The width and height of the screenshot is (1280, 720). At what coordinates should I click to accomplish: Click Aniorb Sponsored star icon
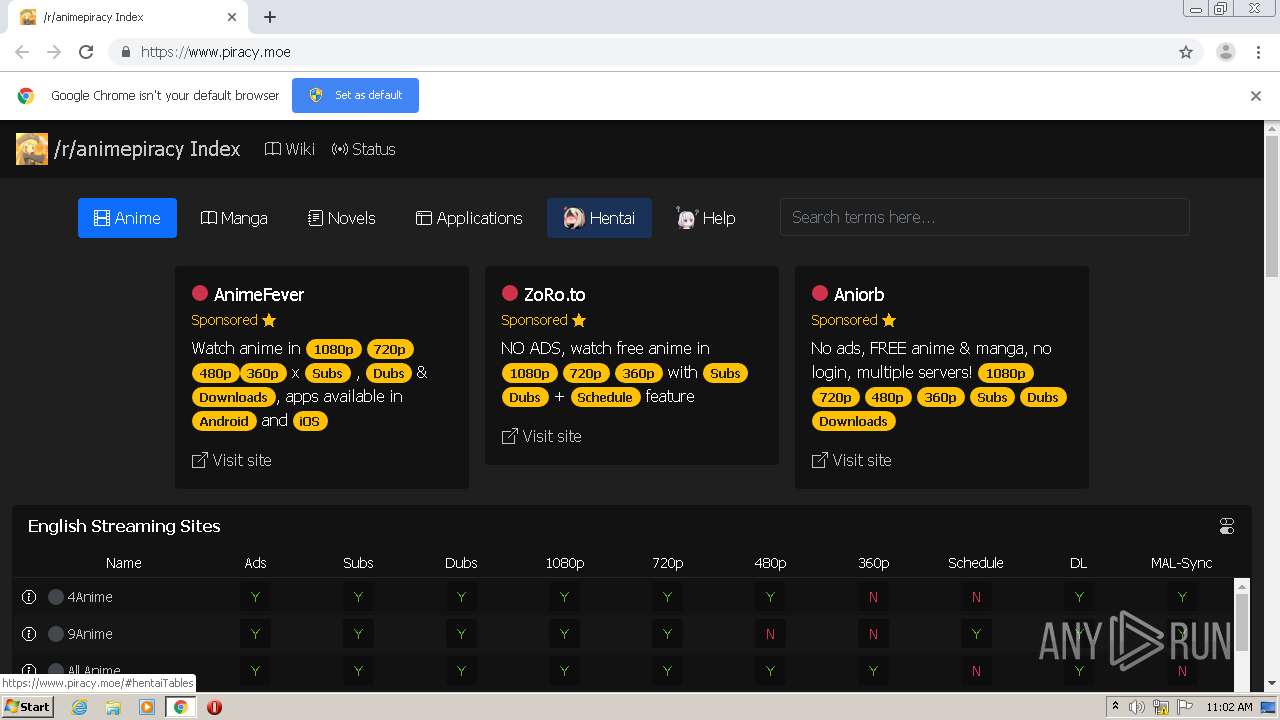point(889,320)
